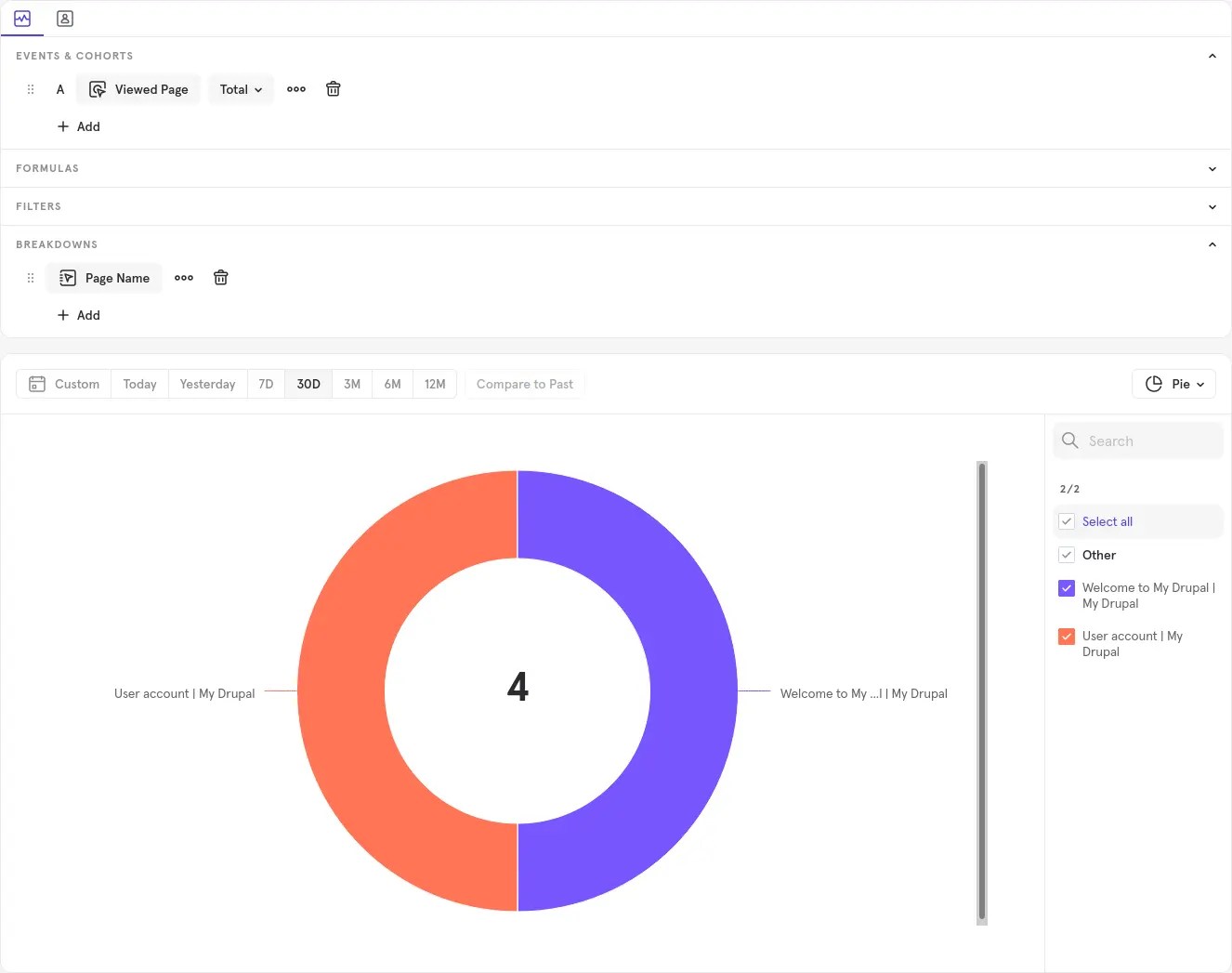Remove the Page Name breakdown
This screenshot has width=1232, height=973.
pos(221,278)
